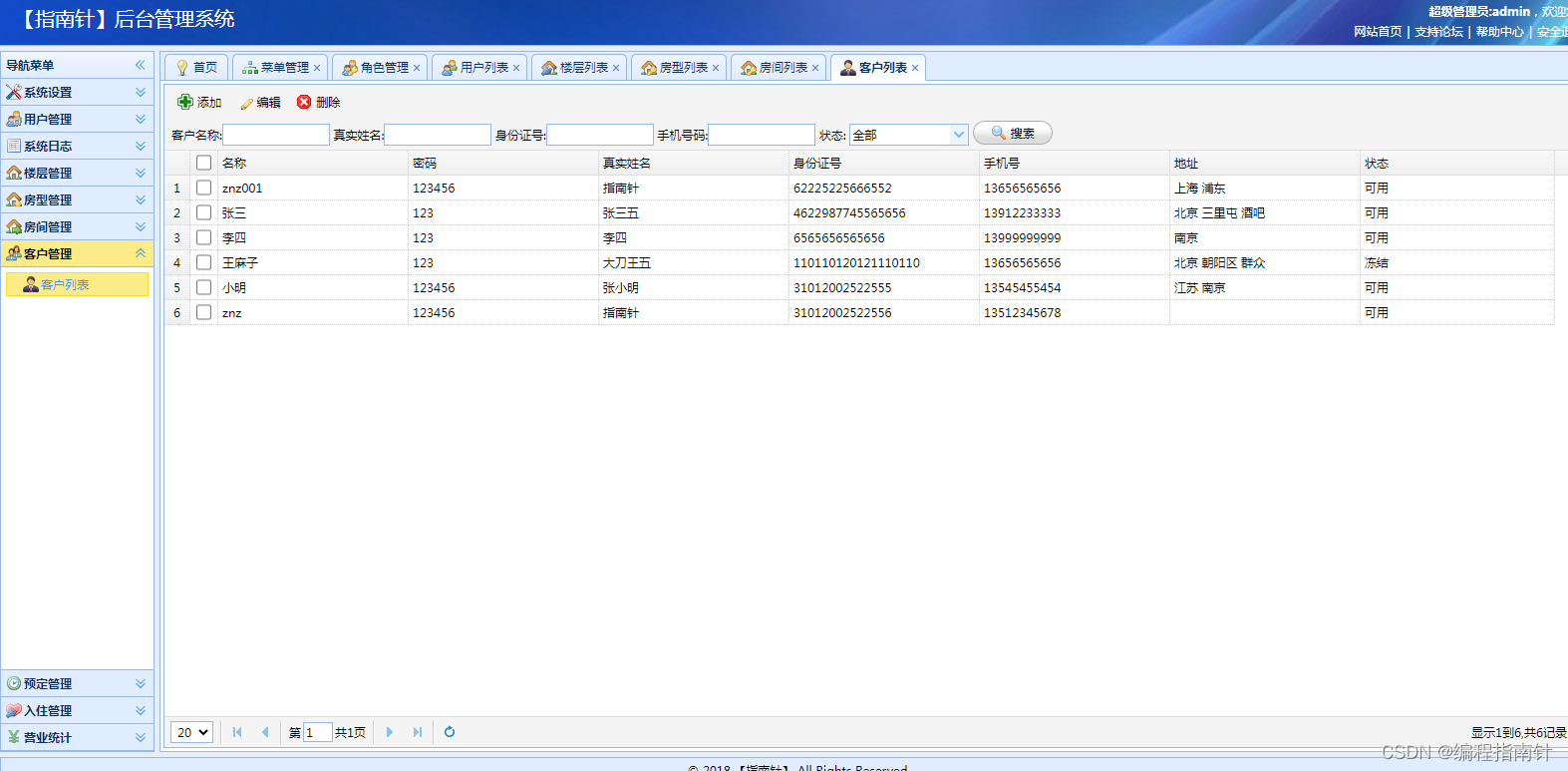
Task: Expand the System Log (系统日志) panel chevron
Action: click(x=141, y=146)
